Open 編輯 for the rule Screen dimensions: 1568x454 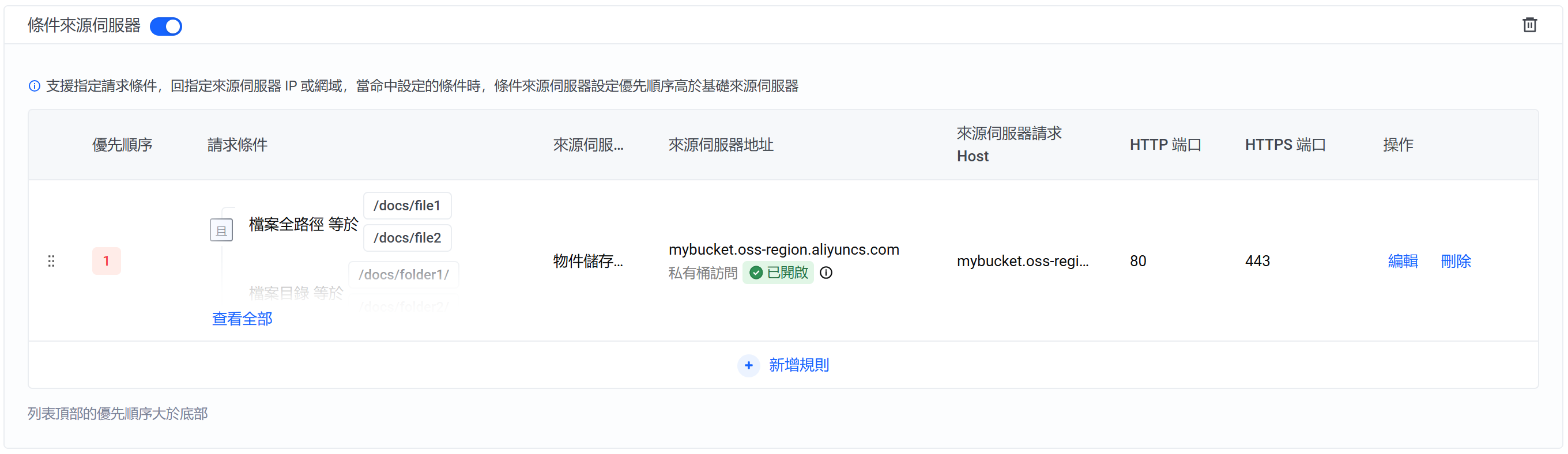1403,261
